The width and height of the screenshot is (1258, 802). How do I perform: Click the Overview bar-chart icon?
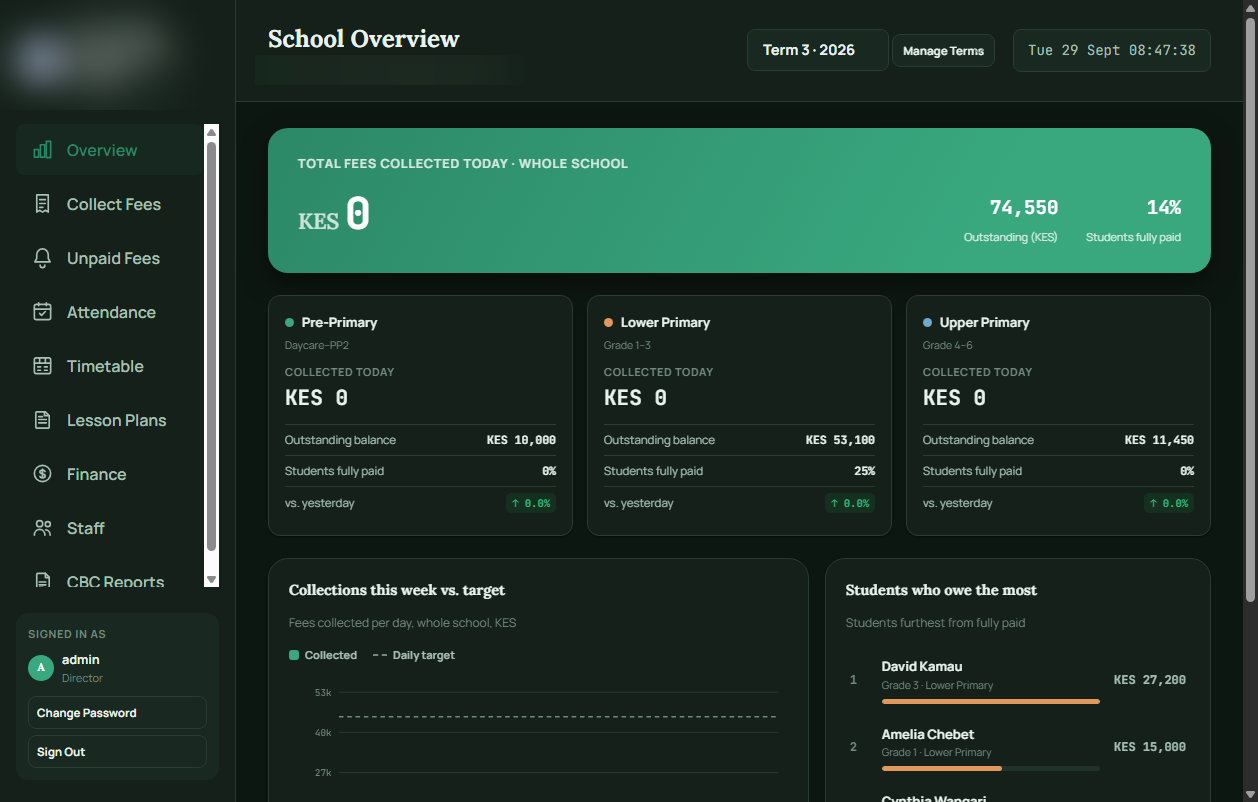[x=42, y=150]
